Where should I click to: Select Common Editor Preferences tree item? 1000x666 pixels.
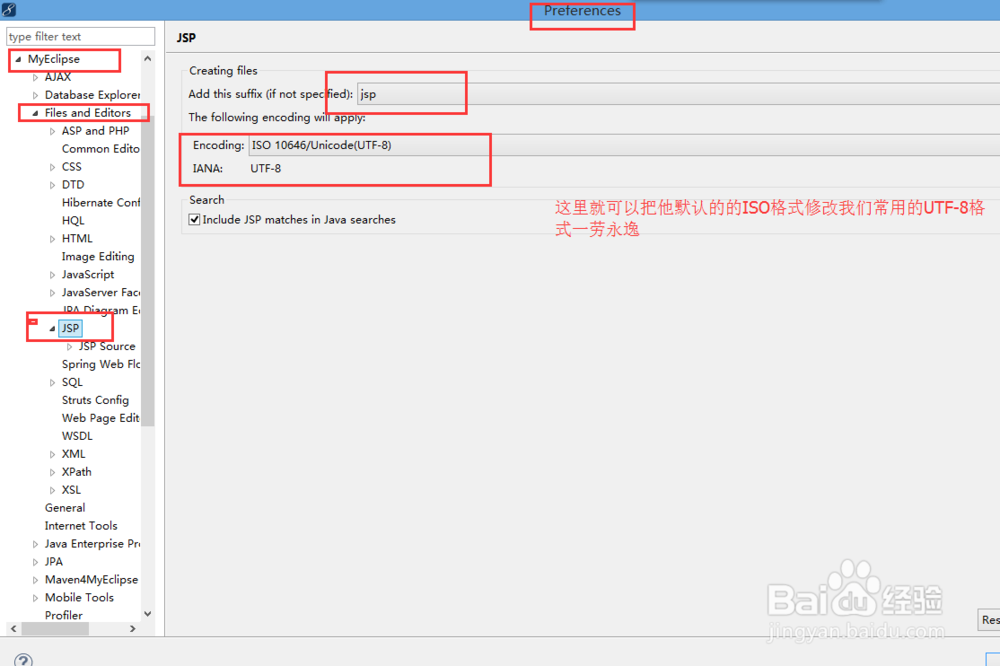(100, 149)
